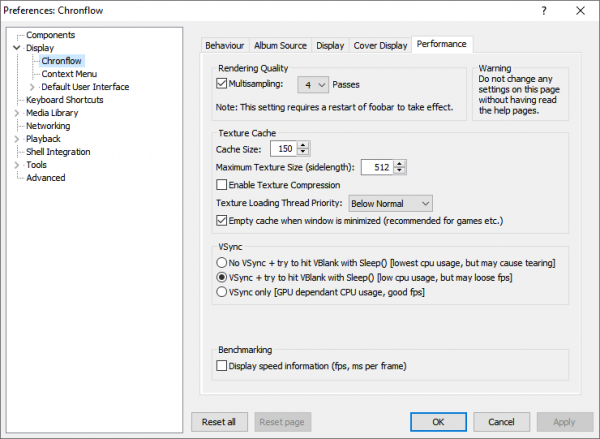The width and height of the screenshot is (600, 439).
Task: Select the VSync only radio option
Action: click(222, 292)
